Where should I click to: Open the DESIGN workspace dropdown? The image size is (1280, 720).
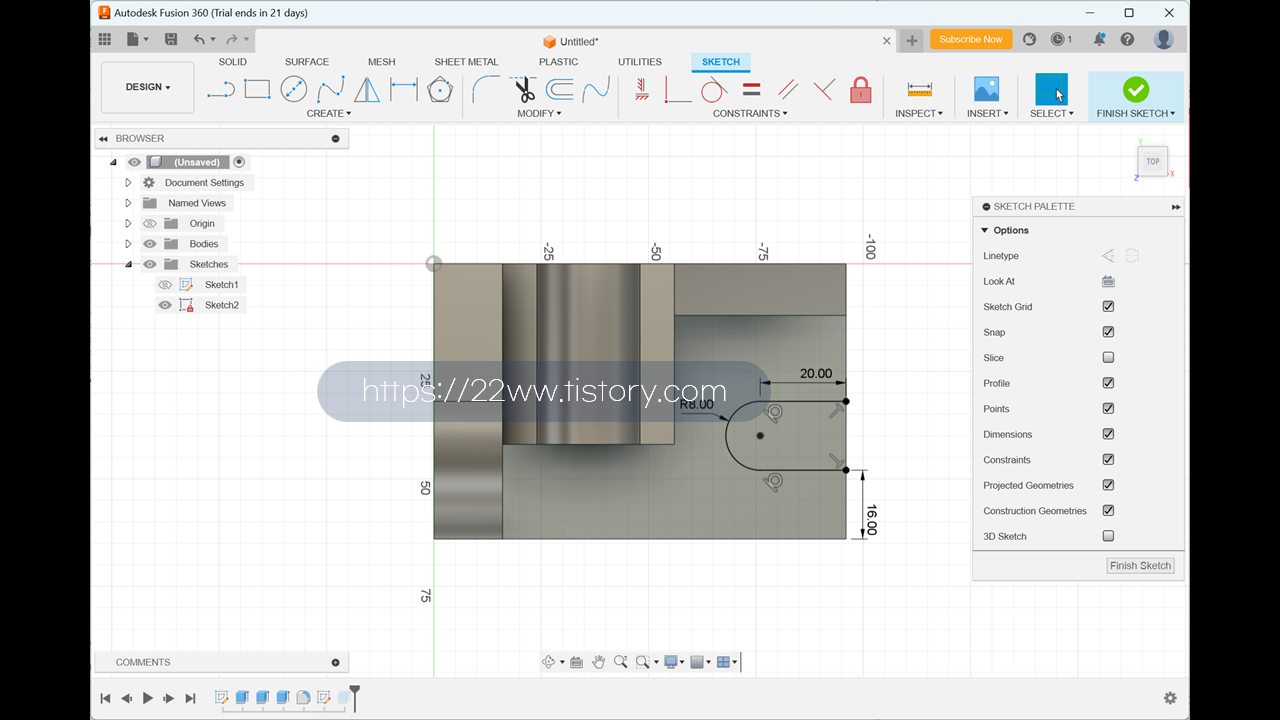[148, 88]
